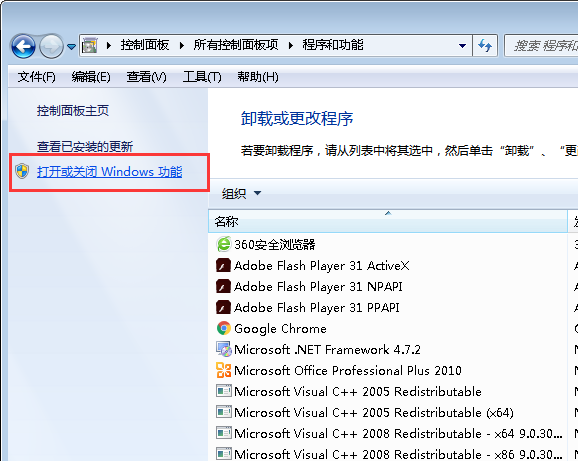Open the 文件(F) menu
The image size is (578, 461).
[x=36, y=77]
